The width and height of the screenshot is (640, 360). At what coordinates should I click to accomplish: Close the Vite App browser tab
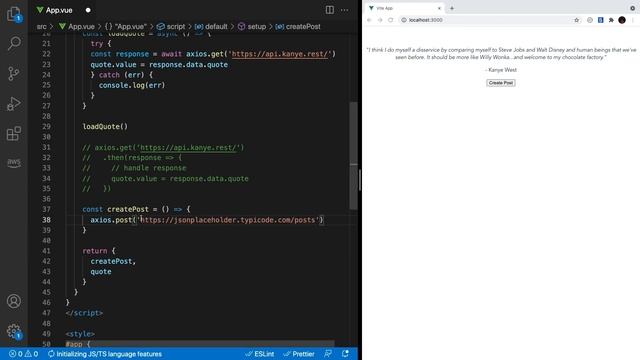click(439, 8)
